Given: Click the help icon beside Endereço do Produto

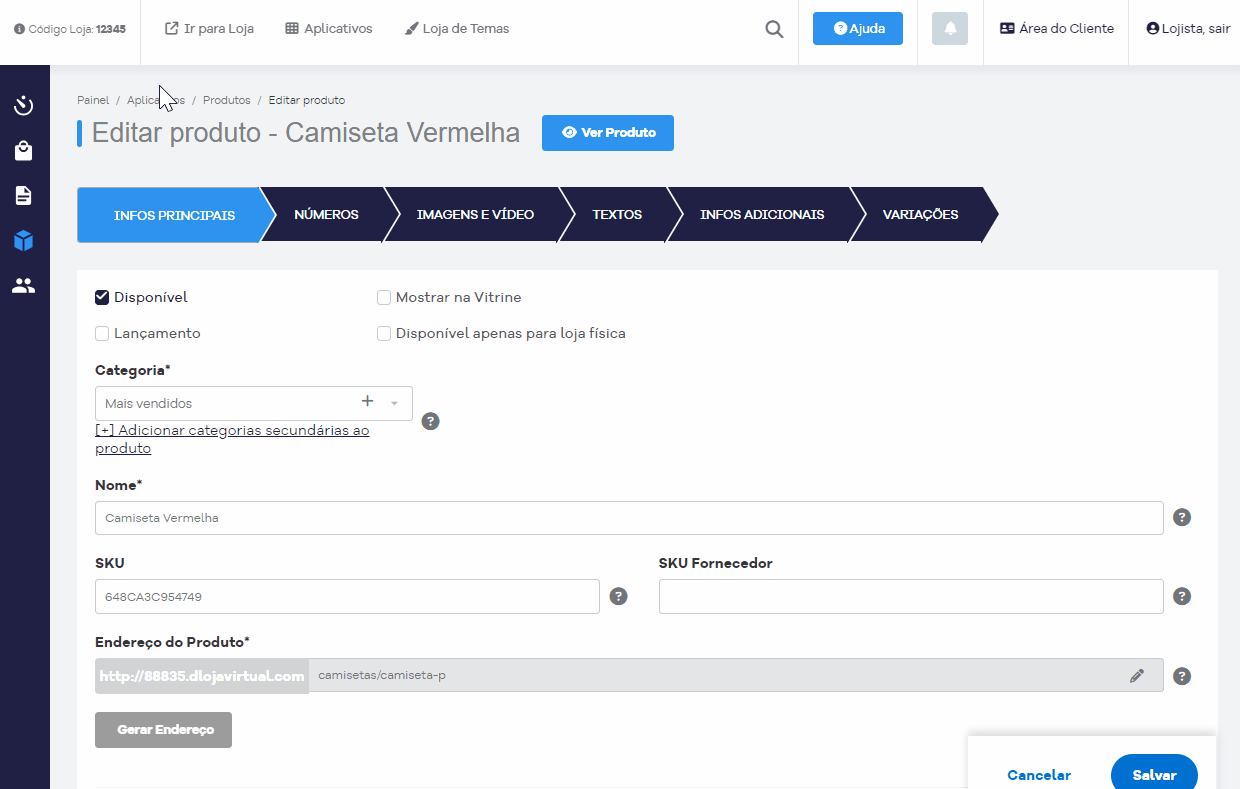Looking at the screenshot, I should tap(1182, 676).
